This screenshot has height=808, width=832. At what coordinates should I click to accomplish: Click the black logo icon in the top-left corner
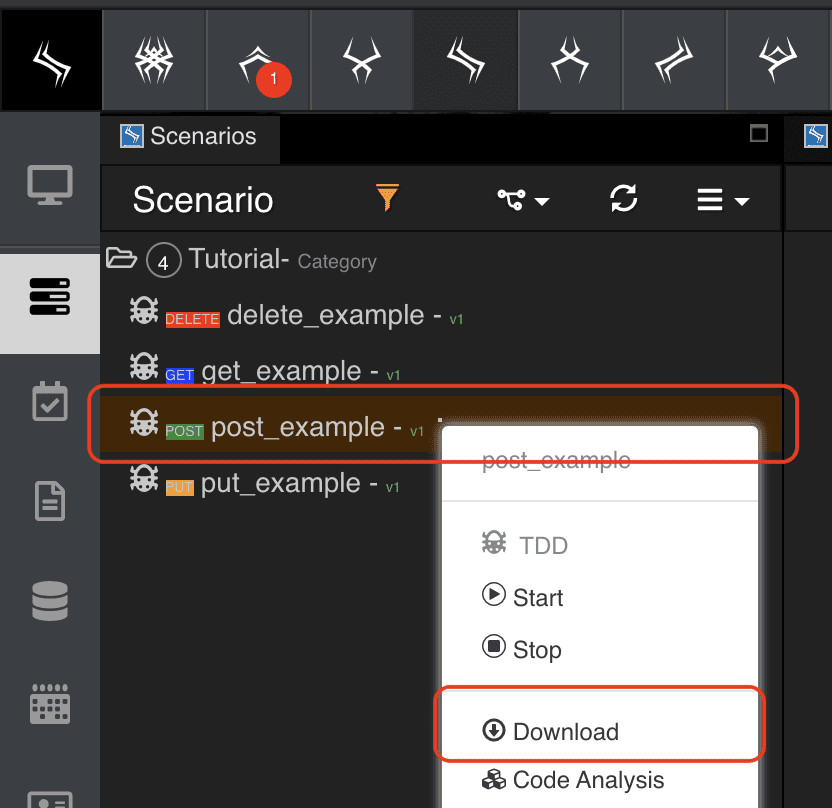click(x=51, y=63)
